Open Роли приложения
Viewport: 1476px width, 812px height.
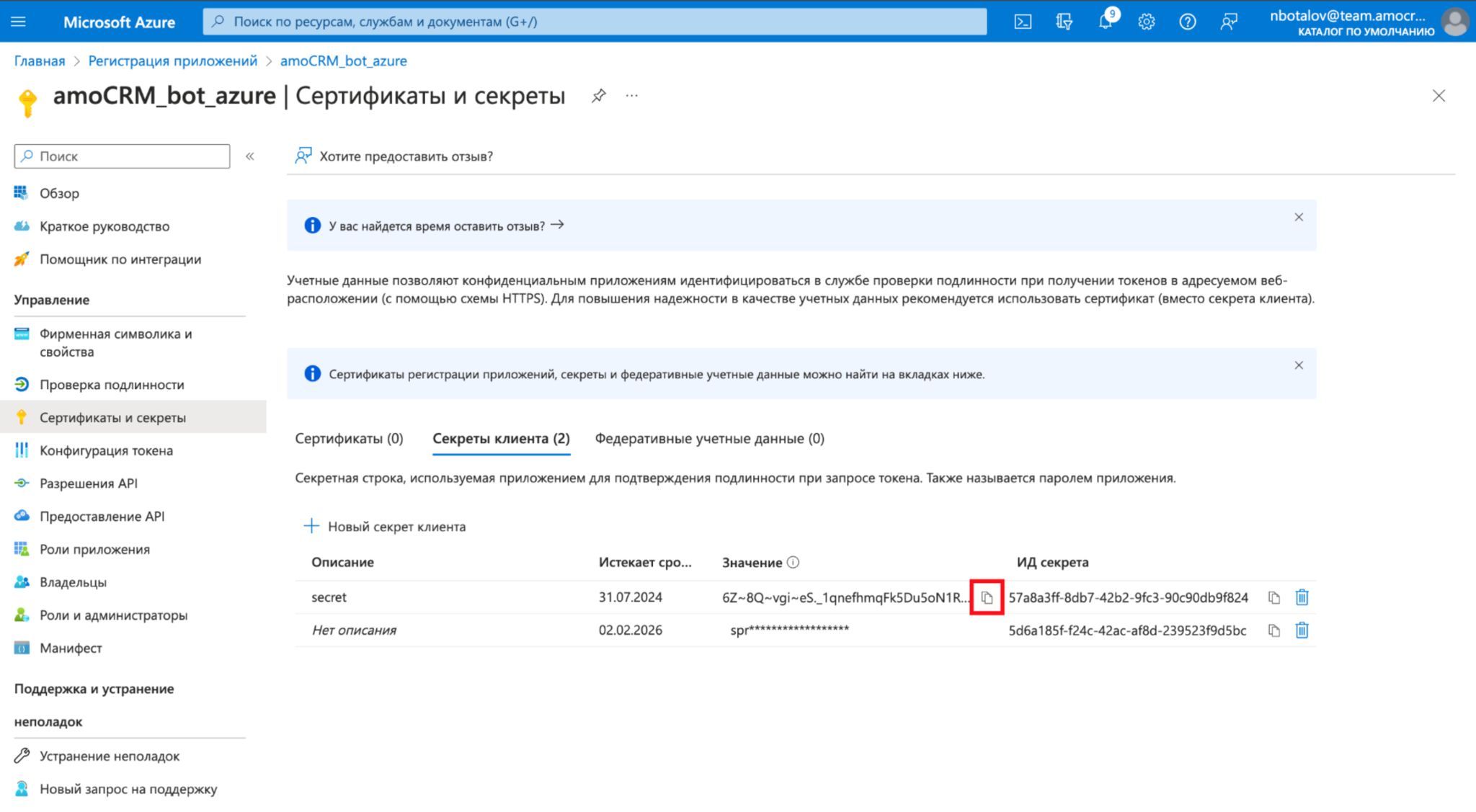pyautogui.click(x=94, y=549)
